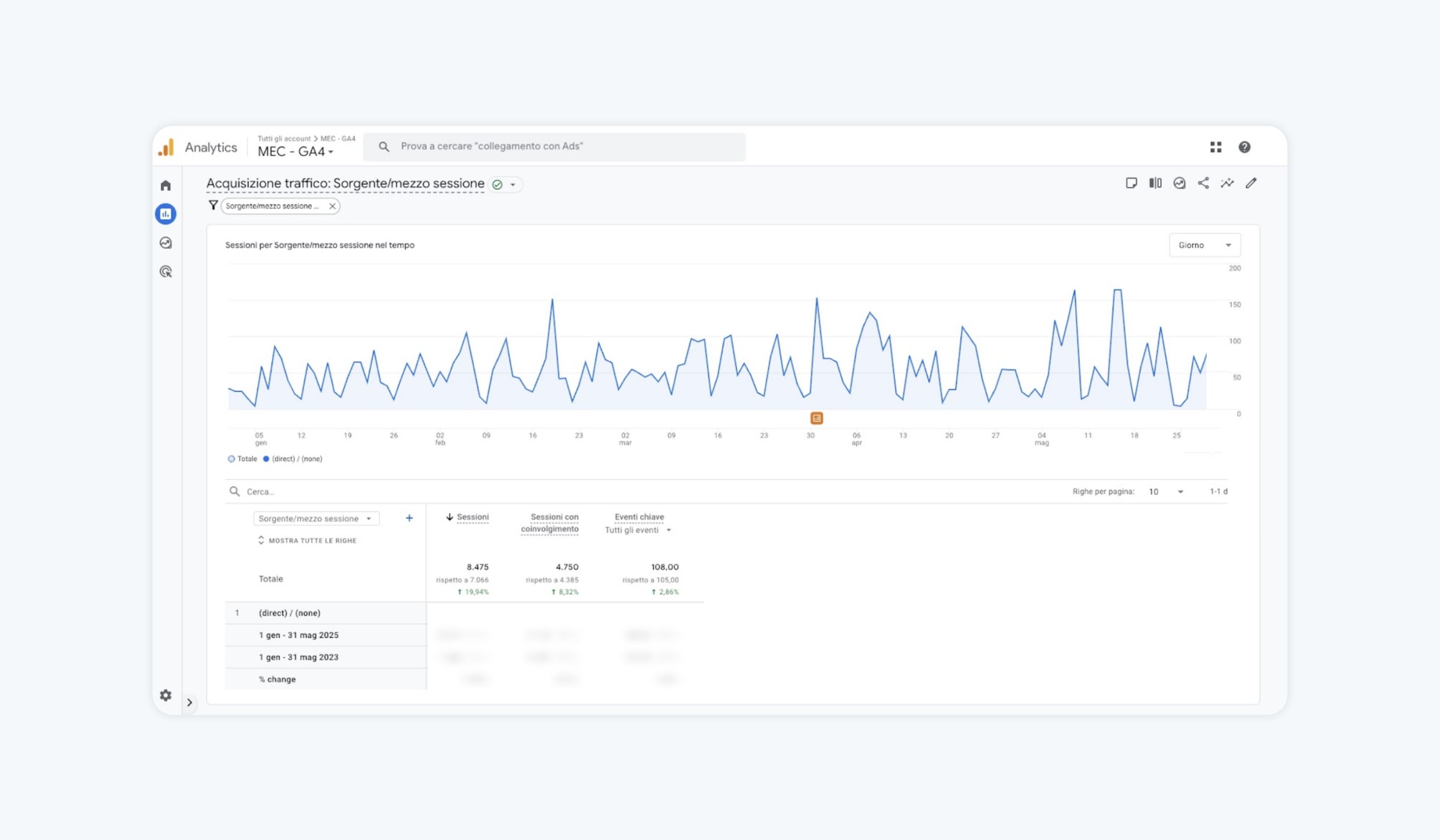The height and width of the screenshot is (840, 1440).
Task: Open the Google apps grid icon
Action: click(x=1215, y=147)
